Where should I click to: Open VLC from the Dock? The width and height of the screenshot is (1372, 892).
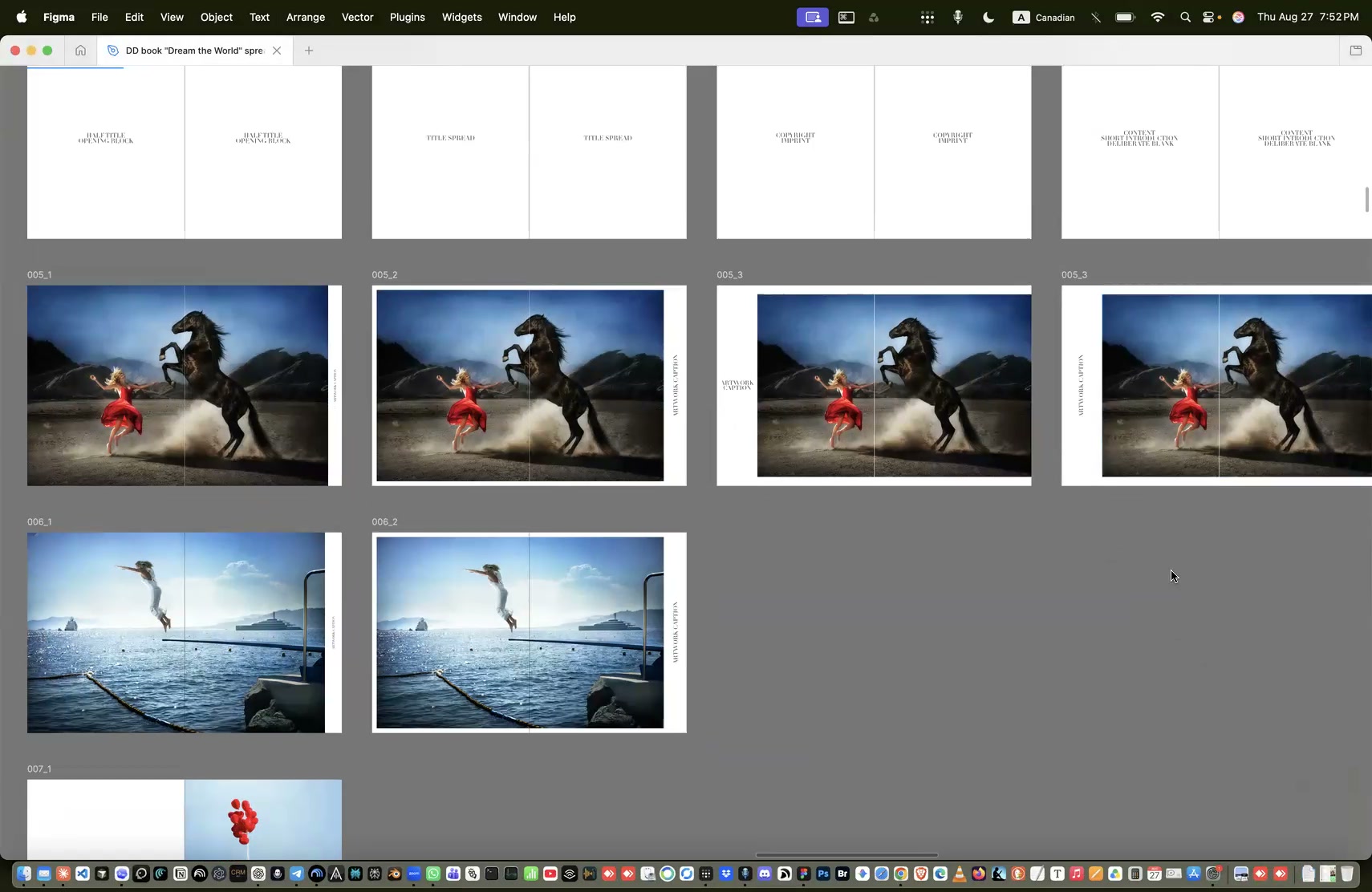pos(960,874)
